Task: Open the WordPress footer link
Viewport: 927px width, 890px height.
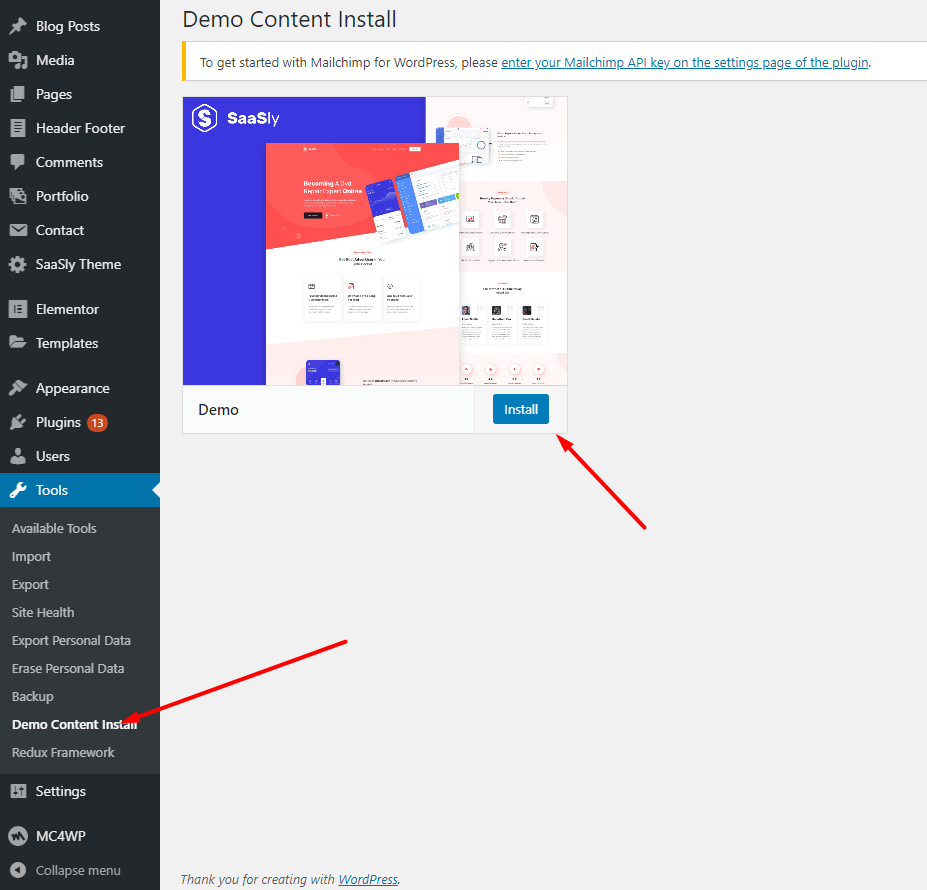Action: pyautogui.click(x=368, y=879)
